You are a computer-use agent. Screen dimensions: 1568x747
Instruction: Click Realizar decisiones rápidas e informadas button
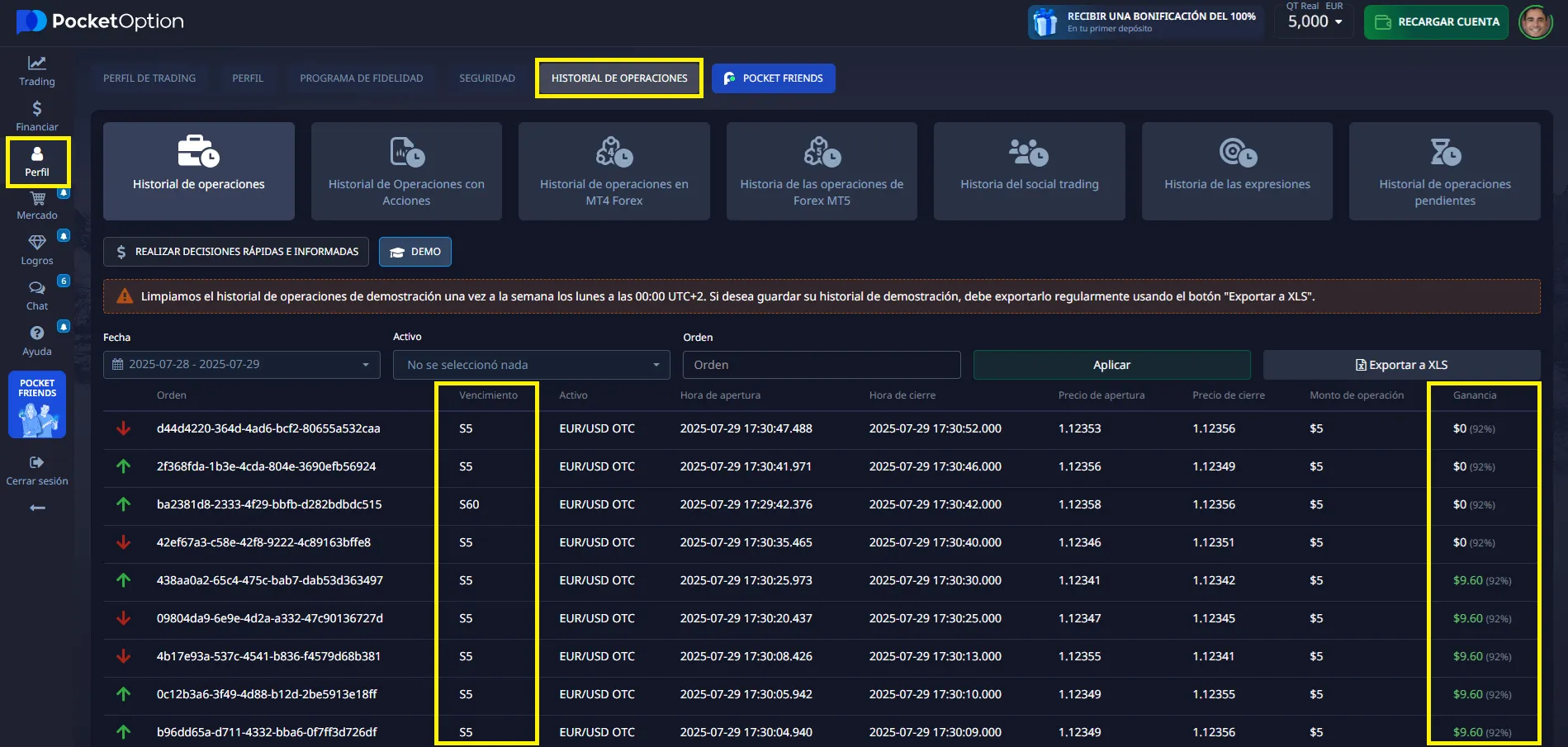236,252
